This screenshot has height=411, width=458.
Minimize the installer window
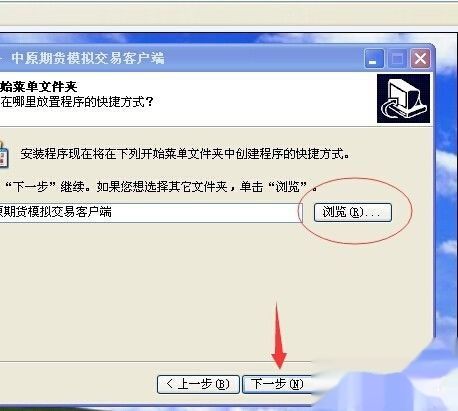[374, 59]
